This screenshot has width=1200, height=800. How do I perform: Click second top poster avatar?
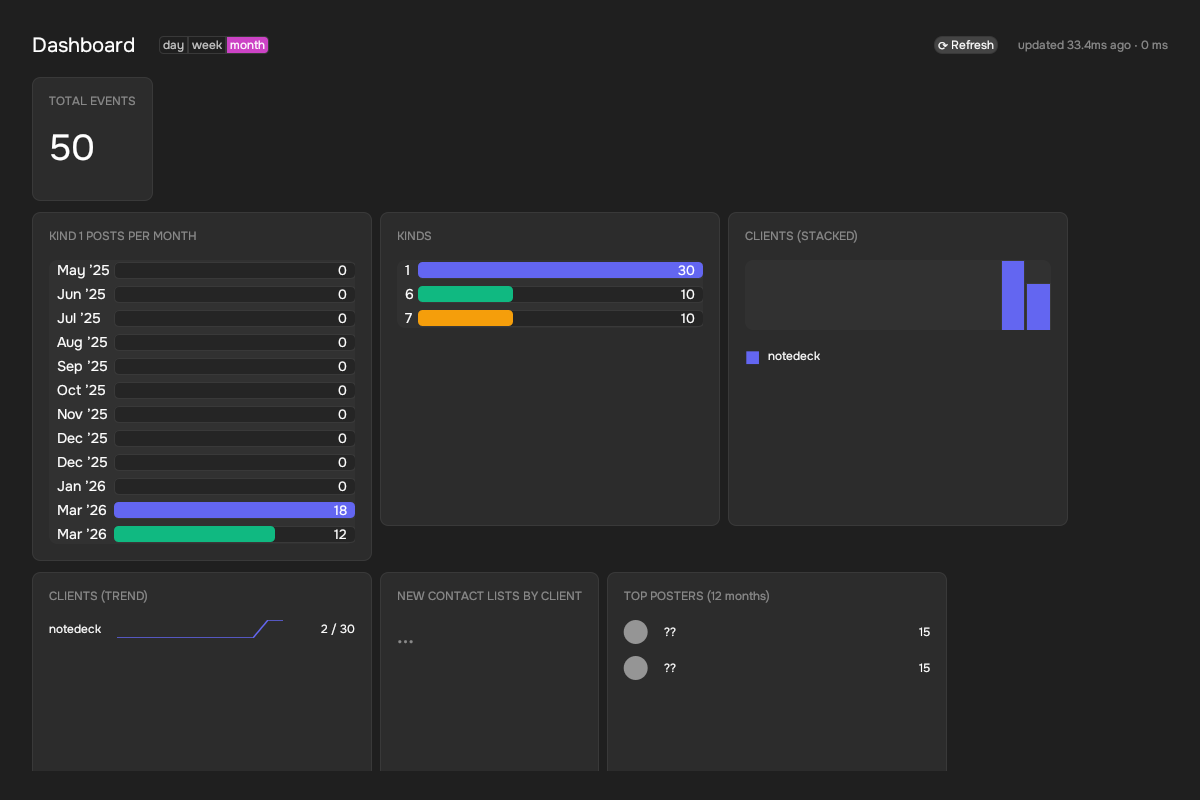click(636, 668)
